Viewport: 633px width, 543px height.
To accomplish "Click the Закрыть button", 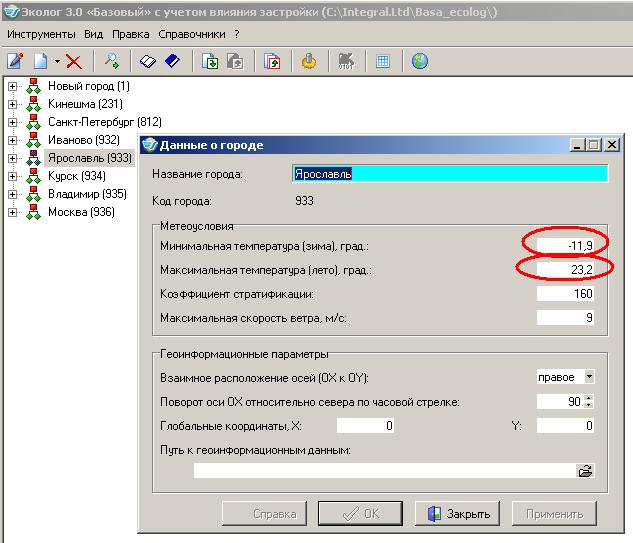I will tap(458, 514).
